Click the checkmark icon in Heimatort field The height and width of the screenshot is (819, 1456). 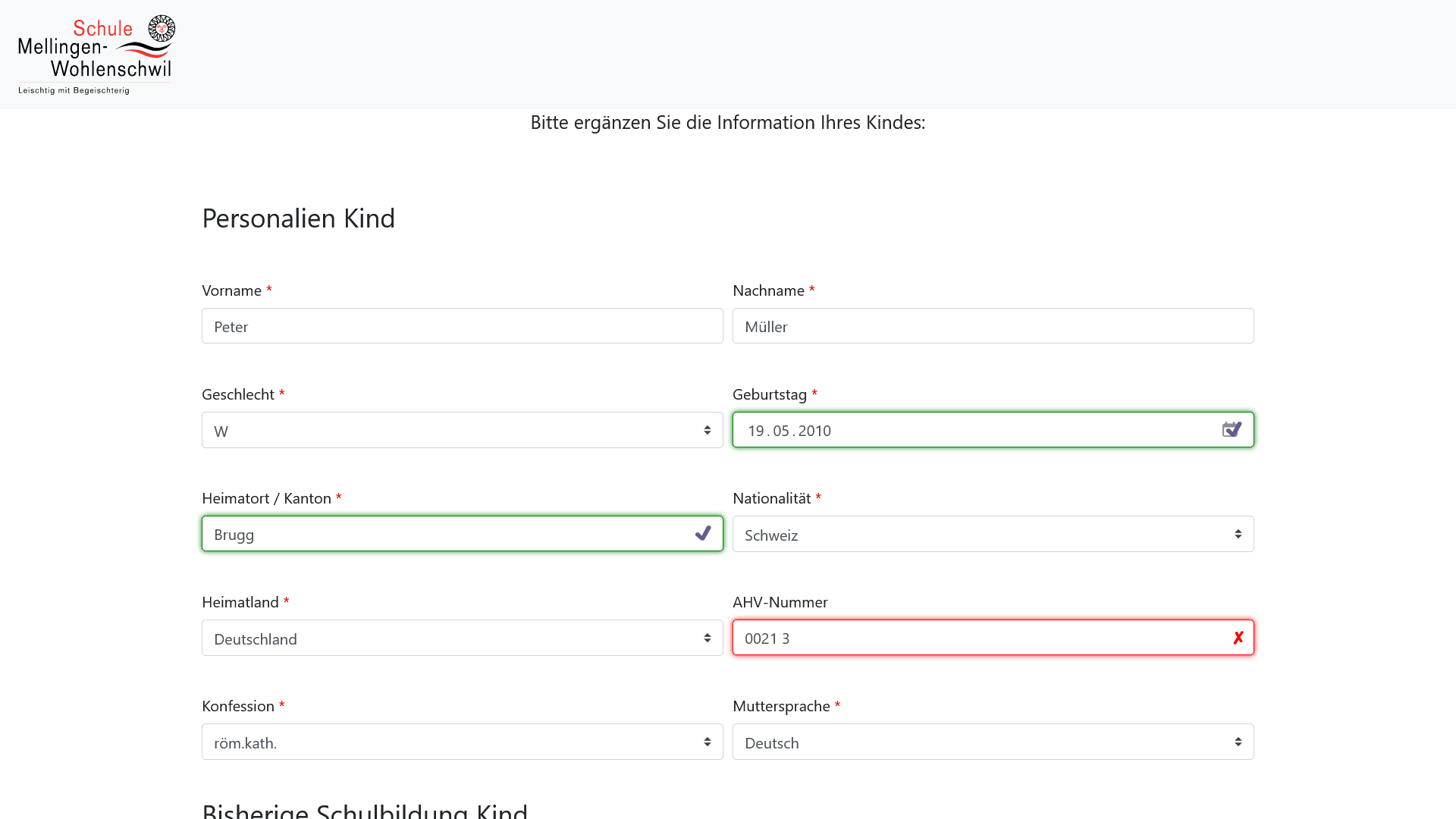703,534
